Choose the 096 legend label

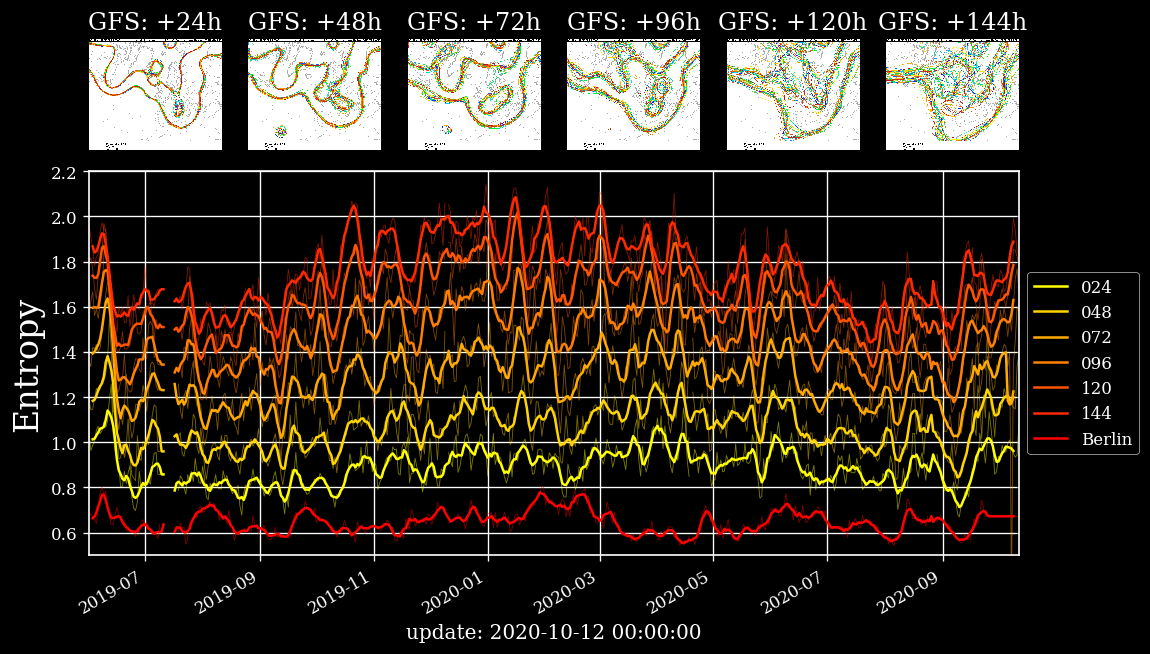pos(1096,363)
